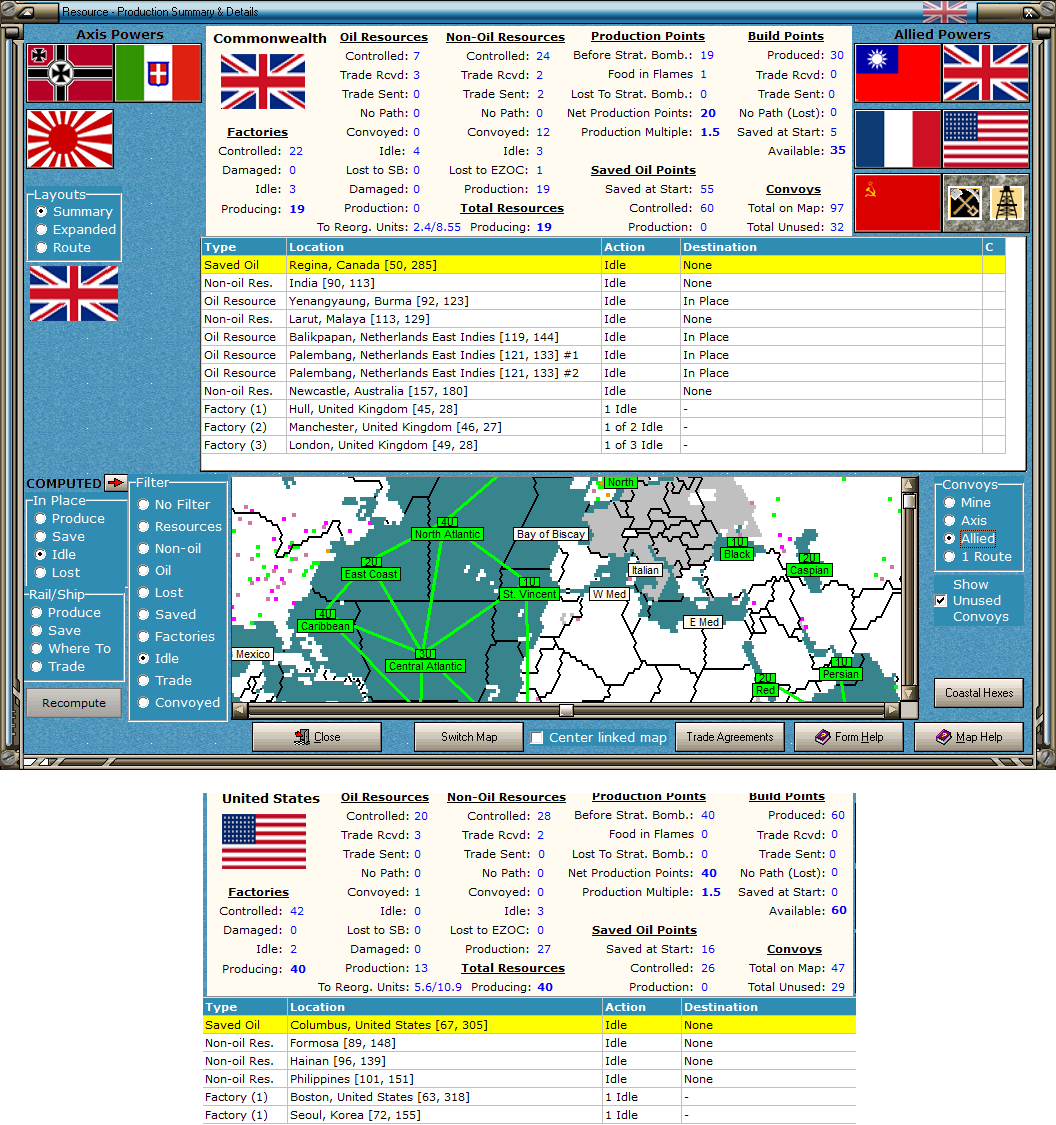Click the Recompute button
The height and width of the screenshot is (1125, 1056).
[x=74, y=703]
